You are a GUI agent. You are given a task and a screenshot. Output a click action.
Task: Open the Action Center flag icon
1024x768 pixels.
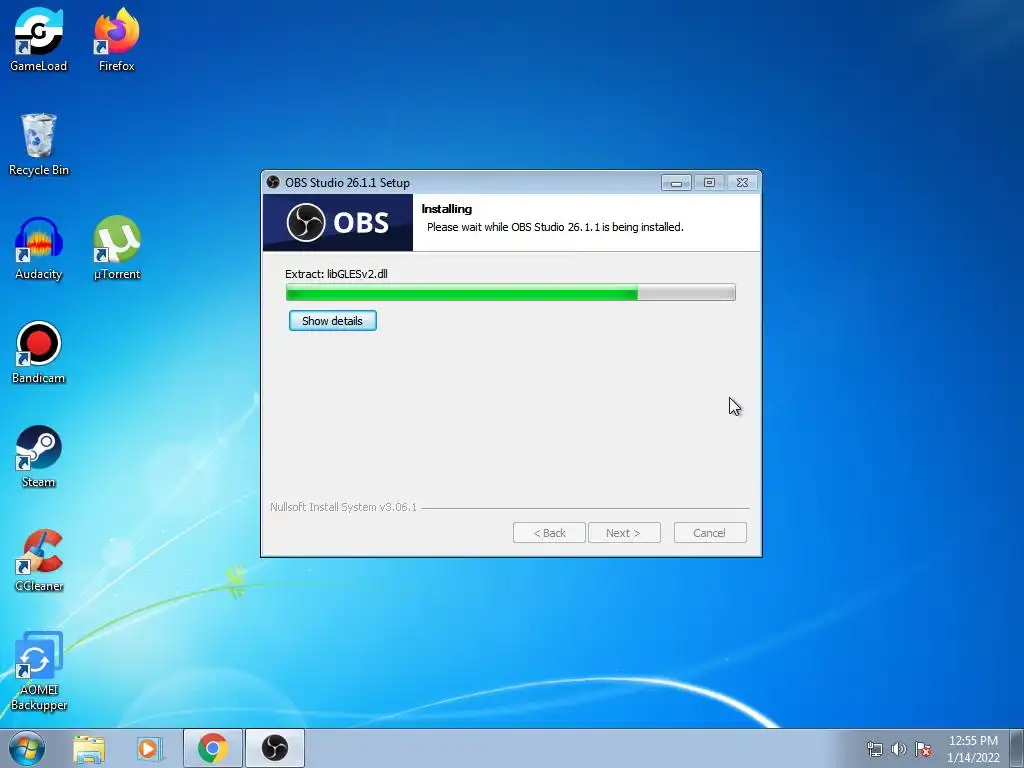(x=923, y=749)
